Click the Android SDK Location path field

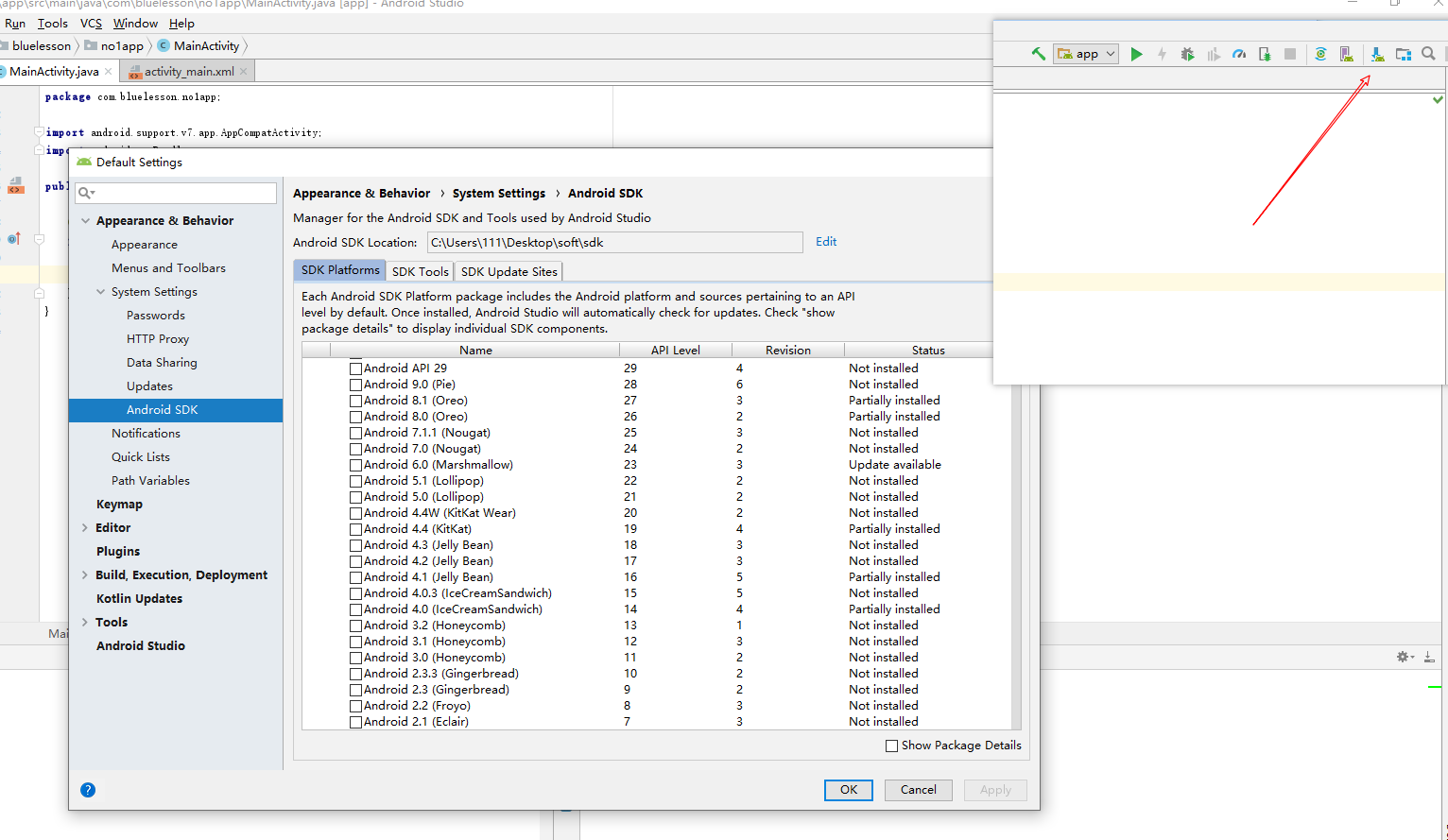[x=615, y=243]
